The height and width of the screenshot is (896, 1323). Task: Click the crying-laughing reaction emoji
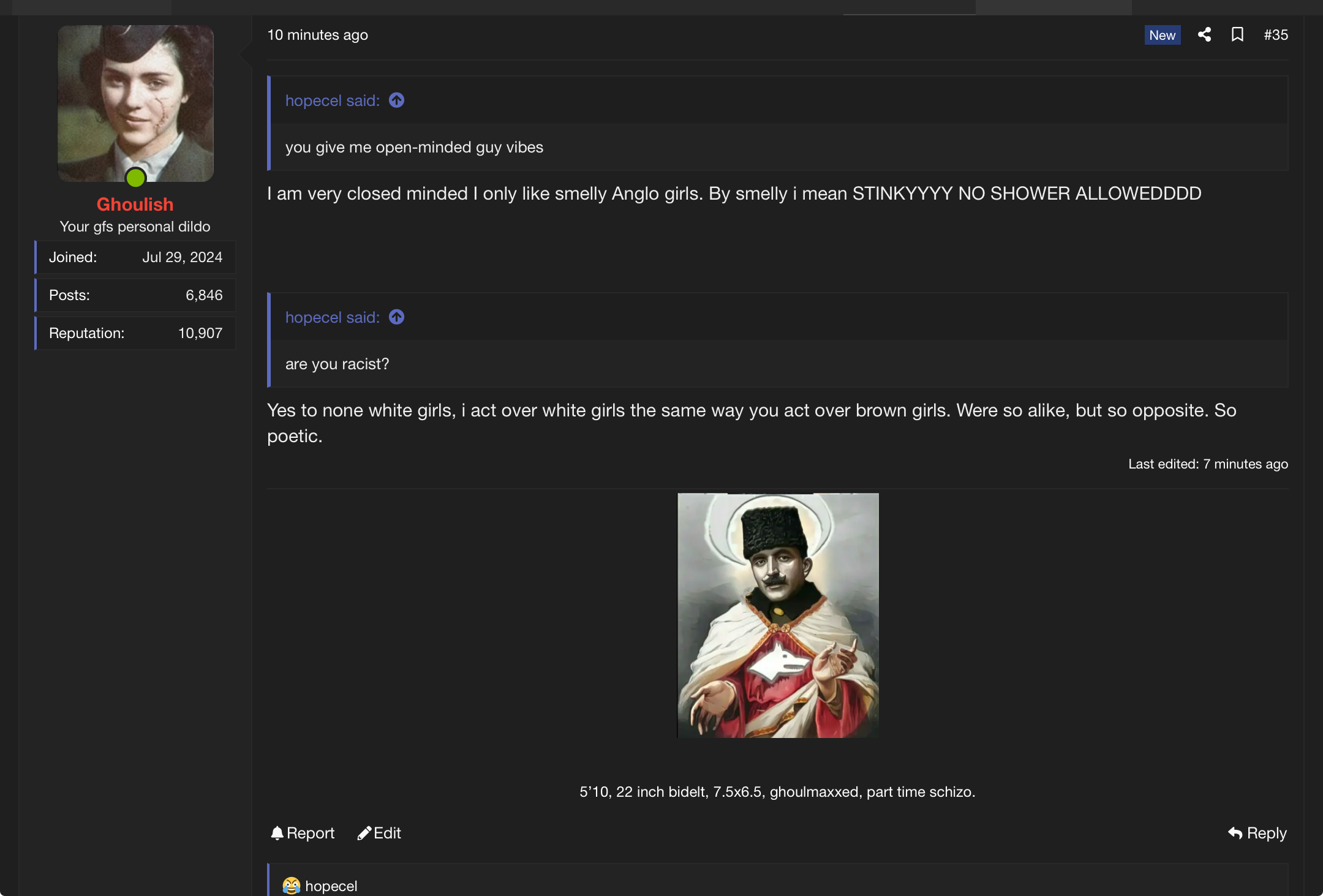tap(292, 886)
